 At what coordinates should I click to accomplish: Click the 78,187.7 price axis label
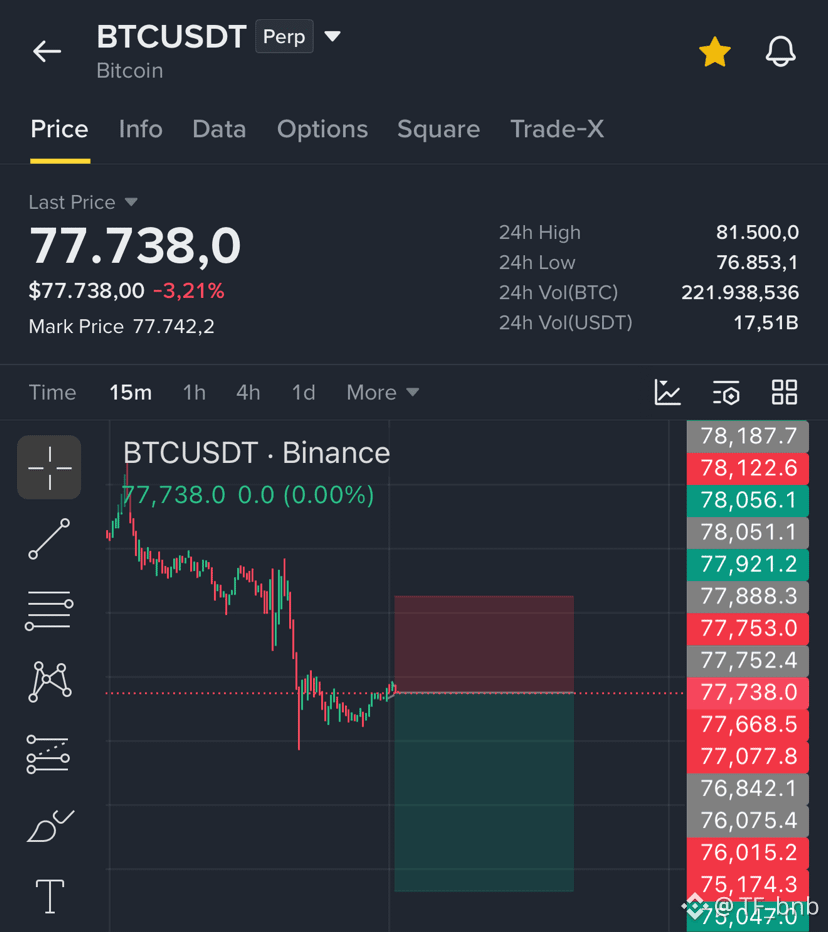[x=748, y=436]
